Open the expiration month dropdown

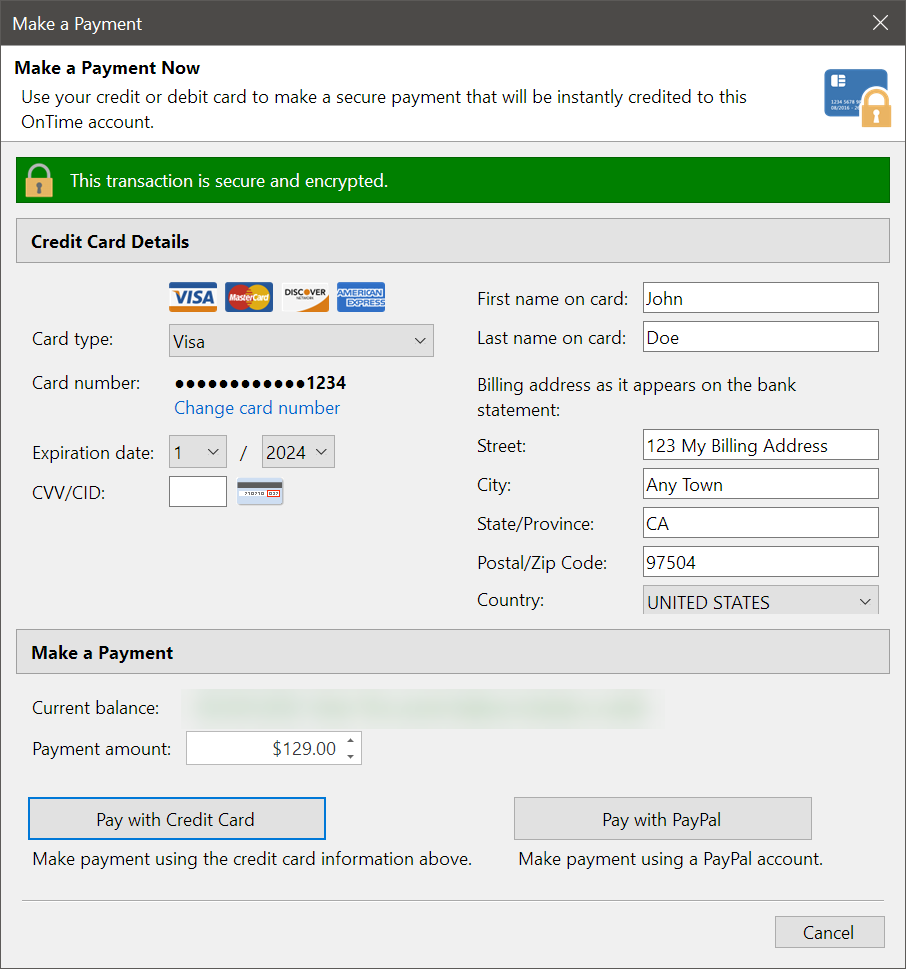(x=198, y=452)
